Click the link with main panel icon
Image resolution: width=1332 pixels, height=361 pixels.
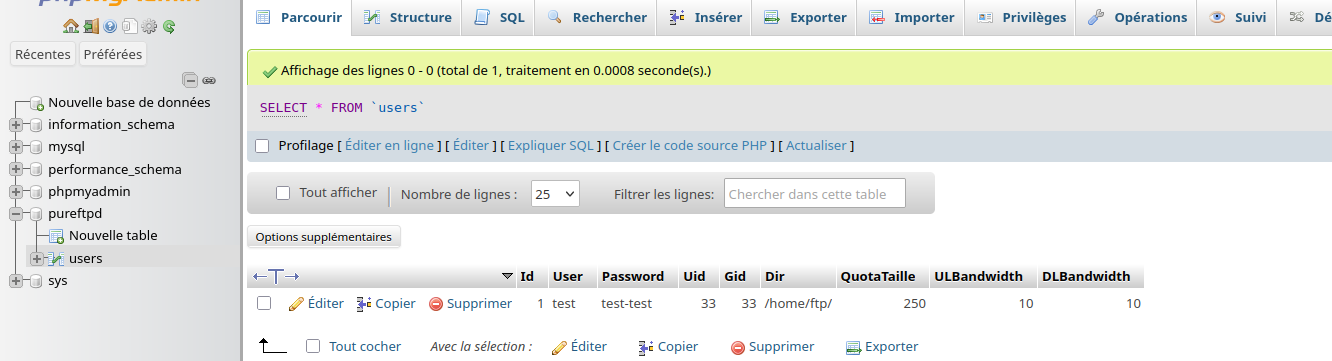pos(209,80)
